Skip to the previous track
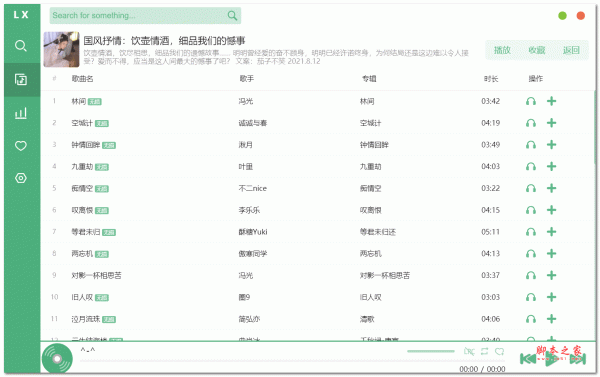Image resolution: width=600 pixels, height=377 pixels. [x=528, y=359]
